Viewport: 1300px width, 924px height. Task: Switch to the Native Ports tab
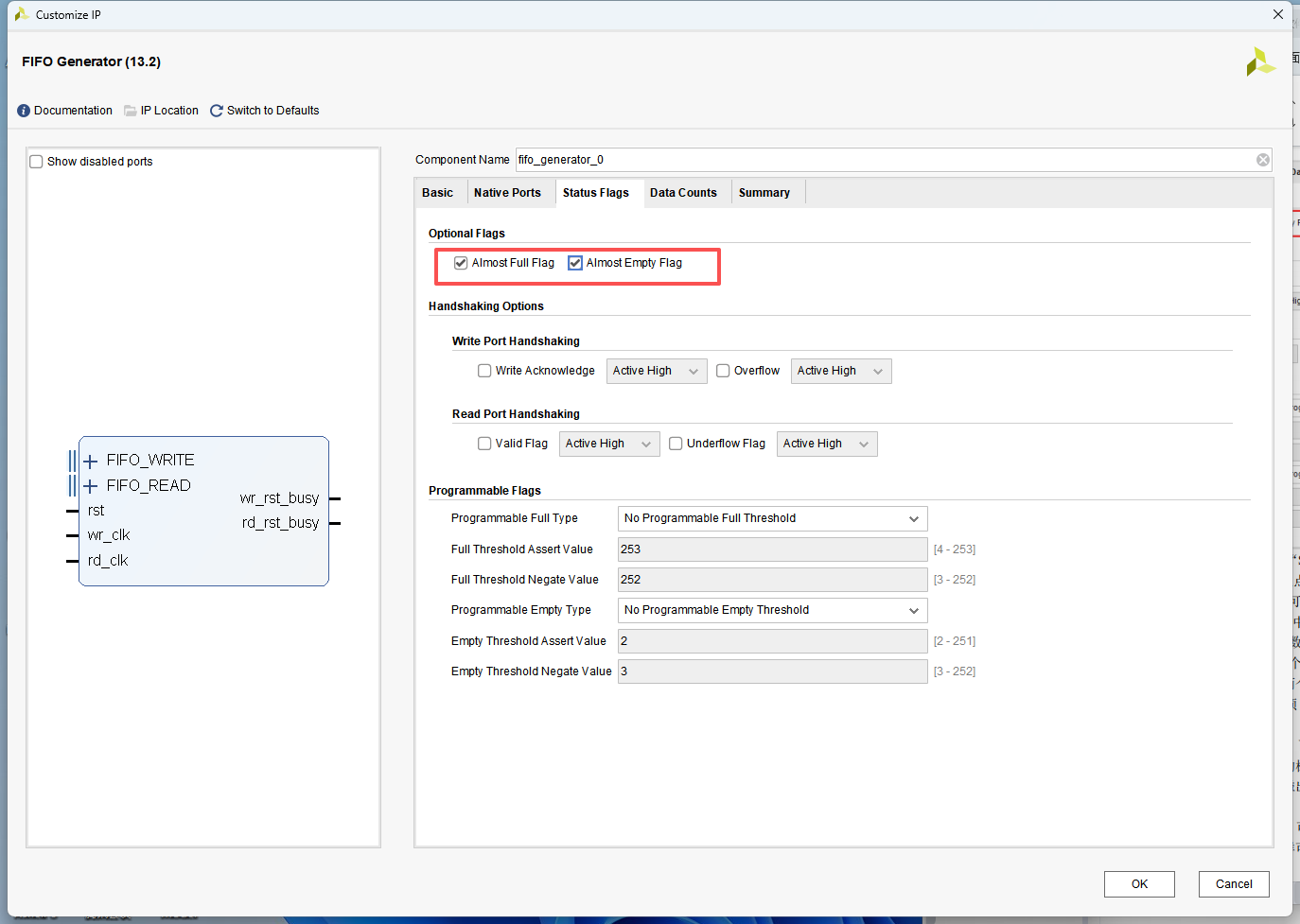click(507, 193)
